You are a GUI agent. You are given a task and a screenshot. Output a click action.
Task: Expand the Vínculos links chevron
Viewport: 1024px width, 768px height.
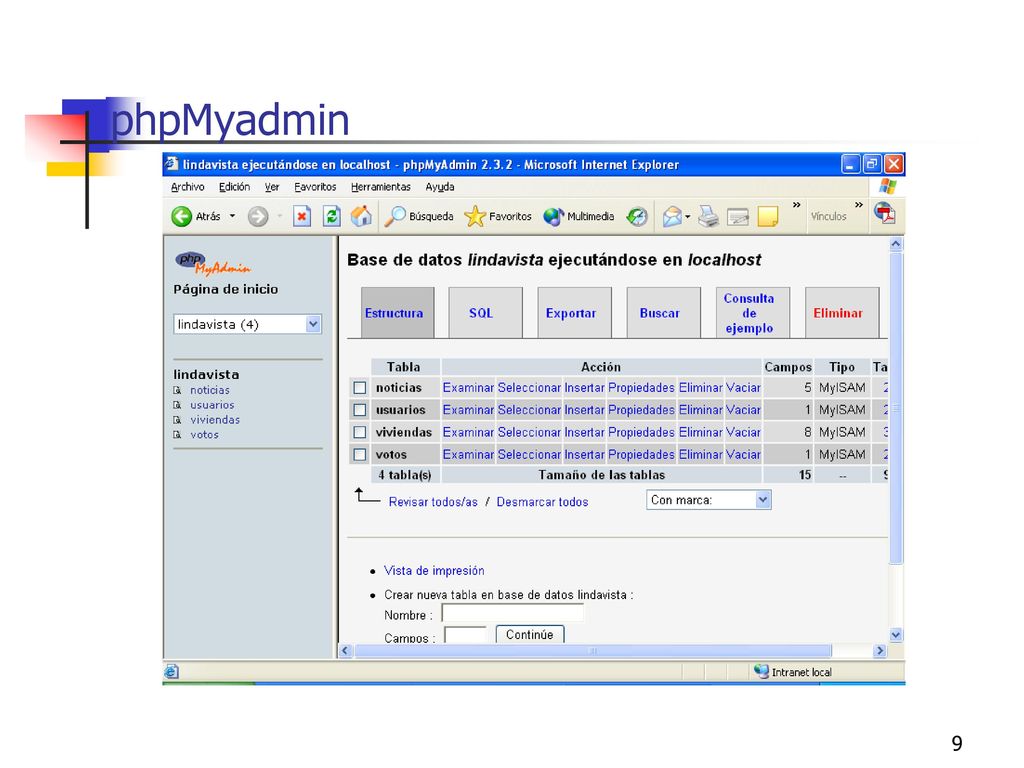click(859, 205)
